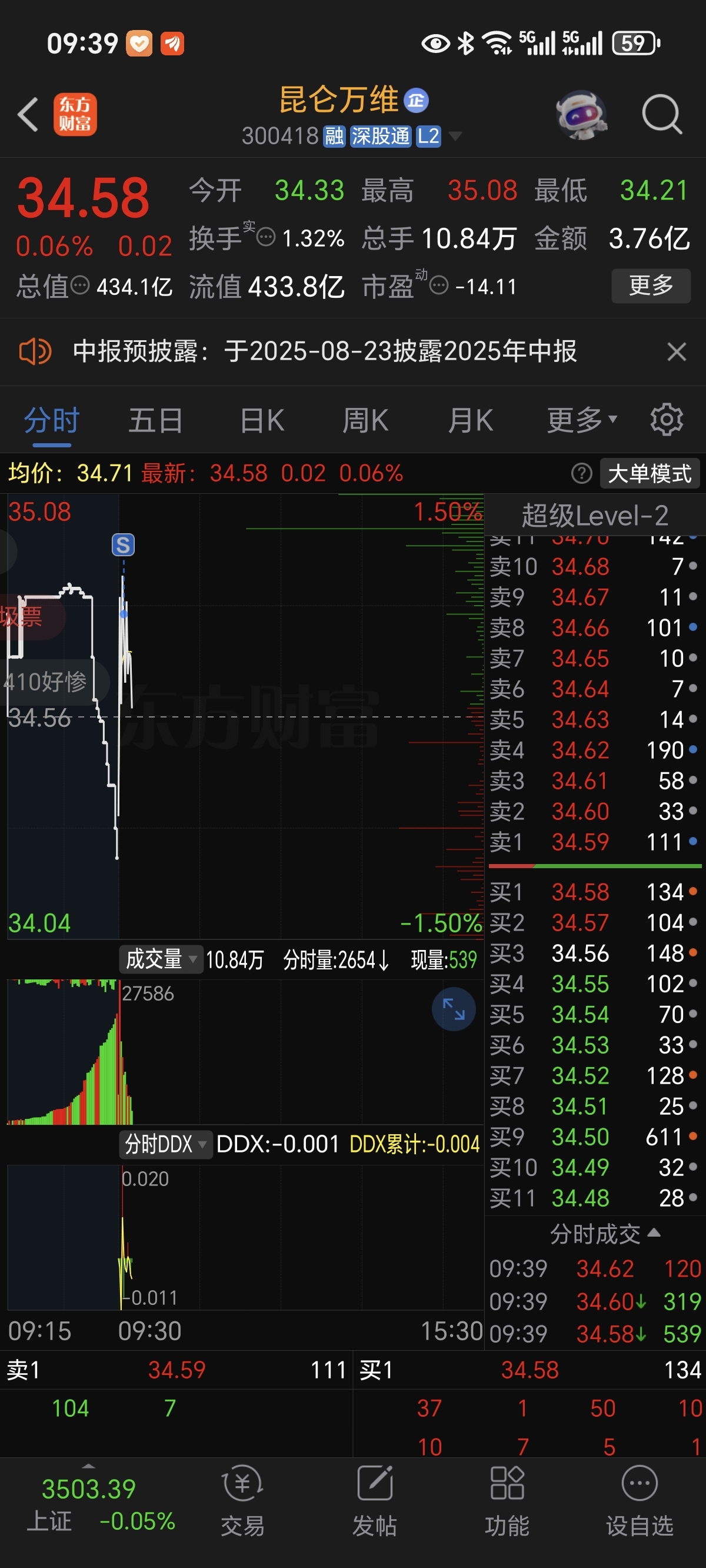Open the robot assistant avatar
The height and width of the screenshot is (1568, 706).
pyautogui.click(x=582, y=114)
